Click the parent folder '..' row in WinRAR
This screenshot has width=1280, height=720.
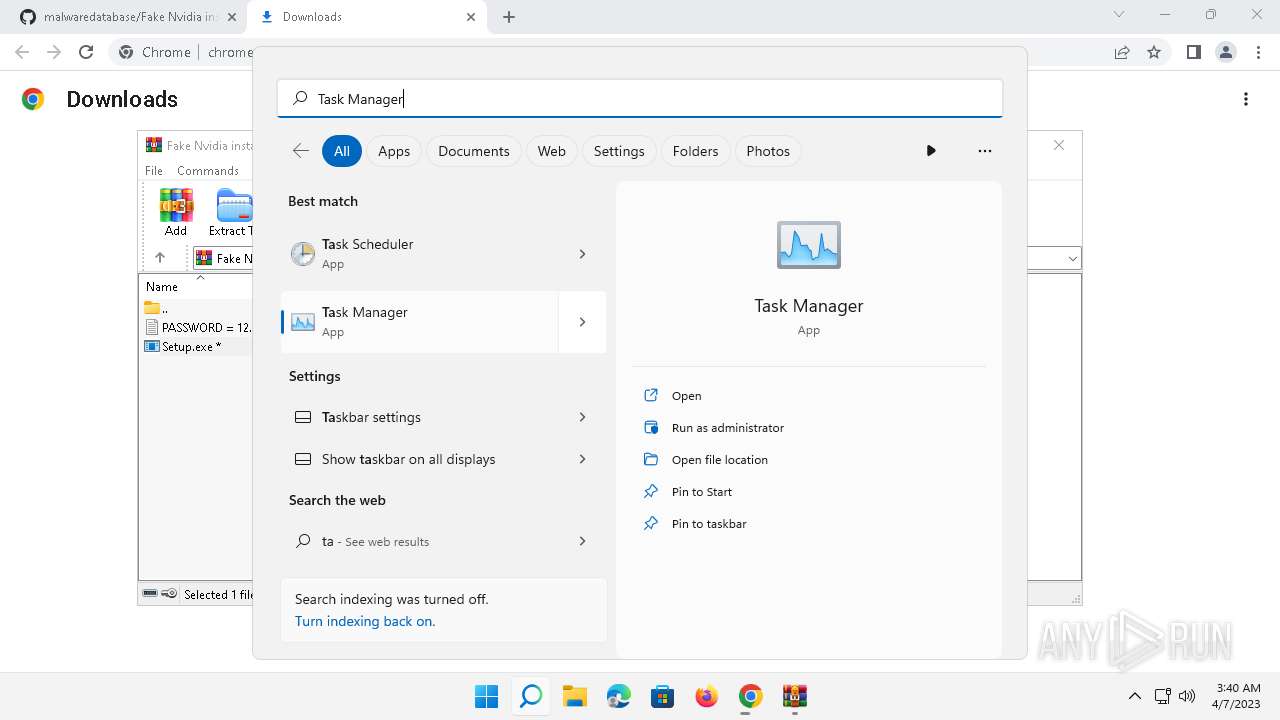(x=156, y=308)
